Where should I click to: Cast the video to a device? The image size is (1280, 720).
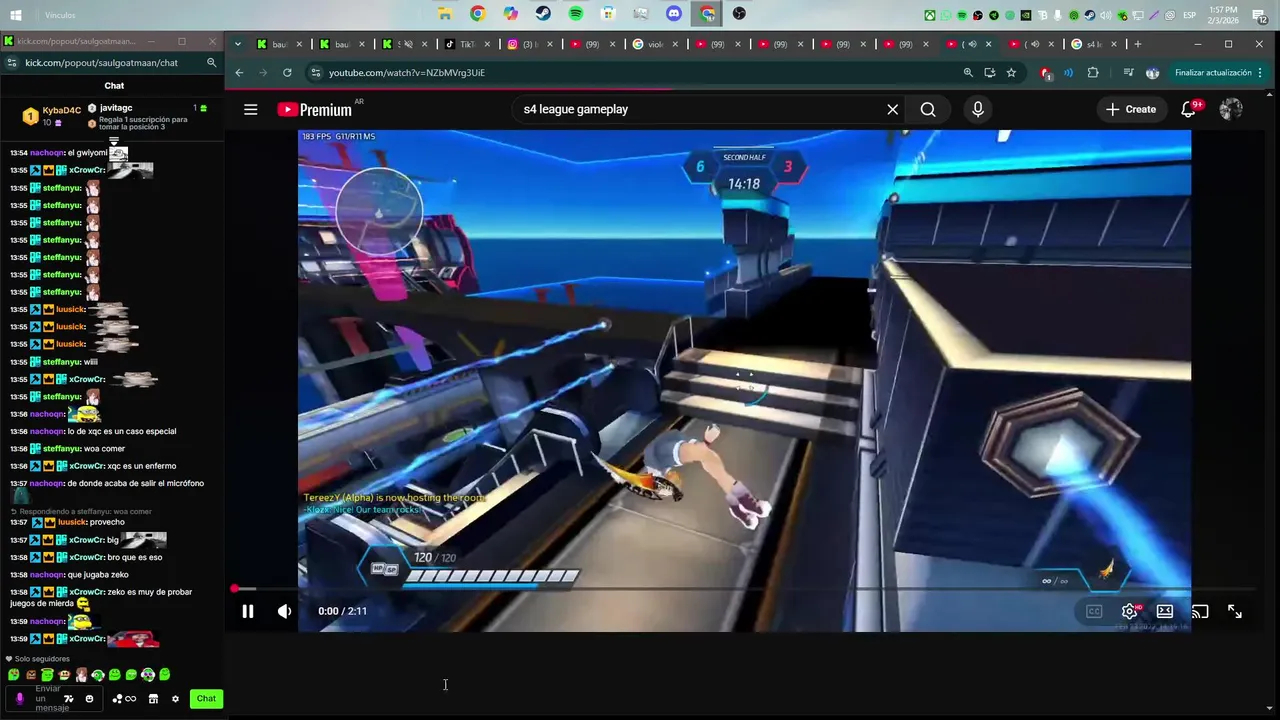pyautogui.click(x=1200, y=611)
